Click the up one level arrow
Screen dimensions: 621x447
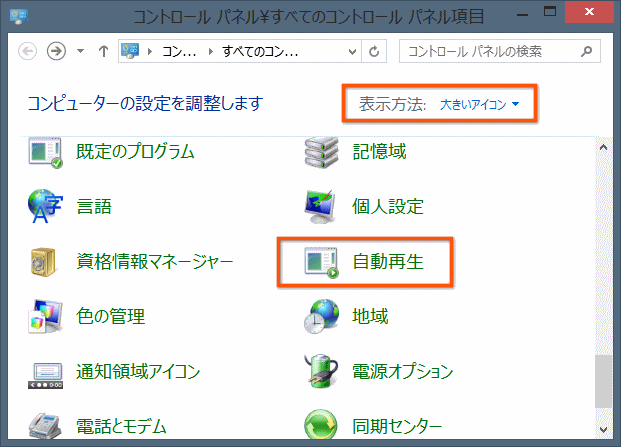click(x=104, y=51)
